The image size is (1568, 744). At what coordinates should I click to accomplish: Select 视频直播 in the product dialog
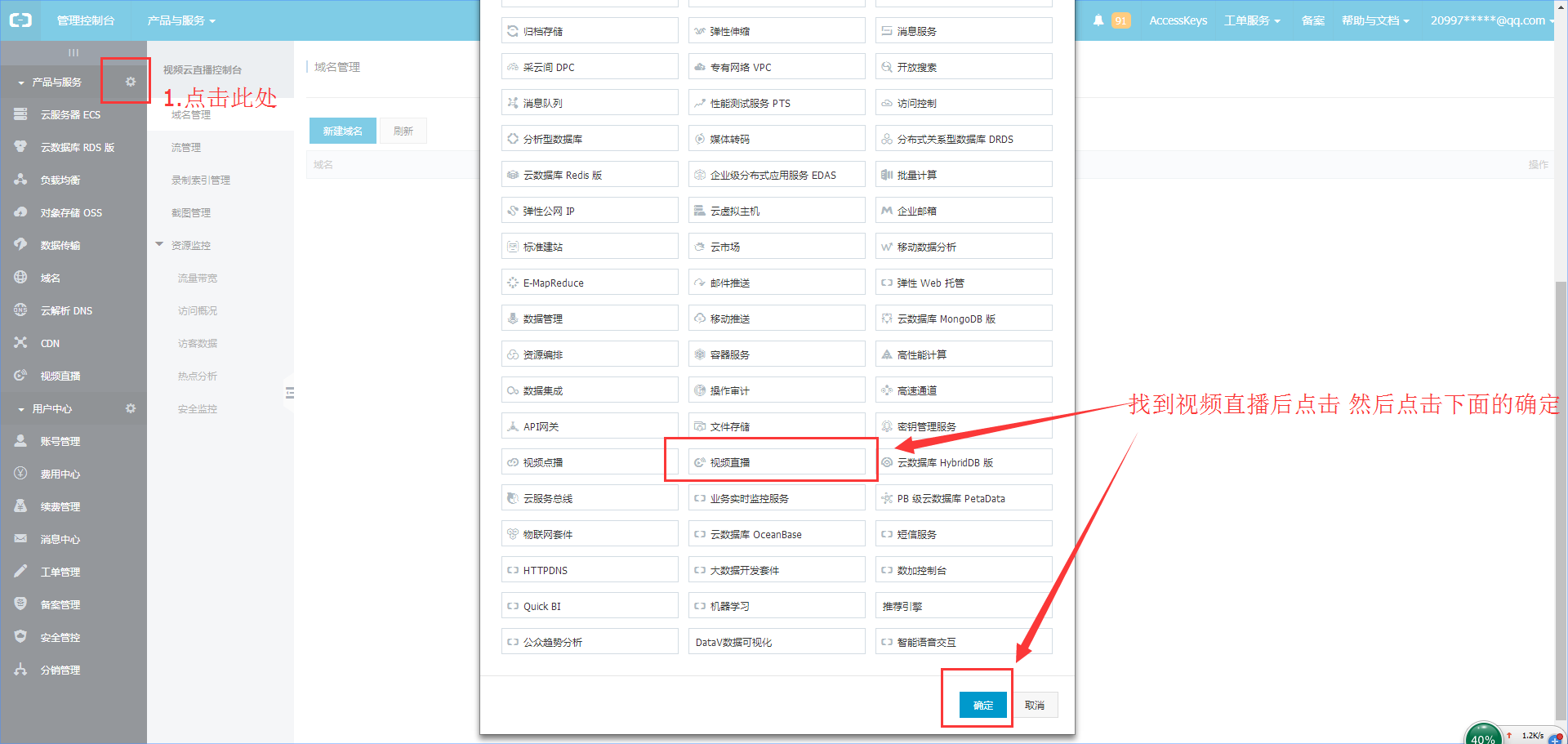point(776,462)
